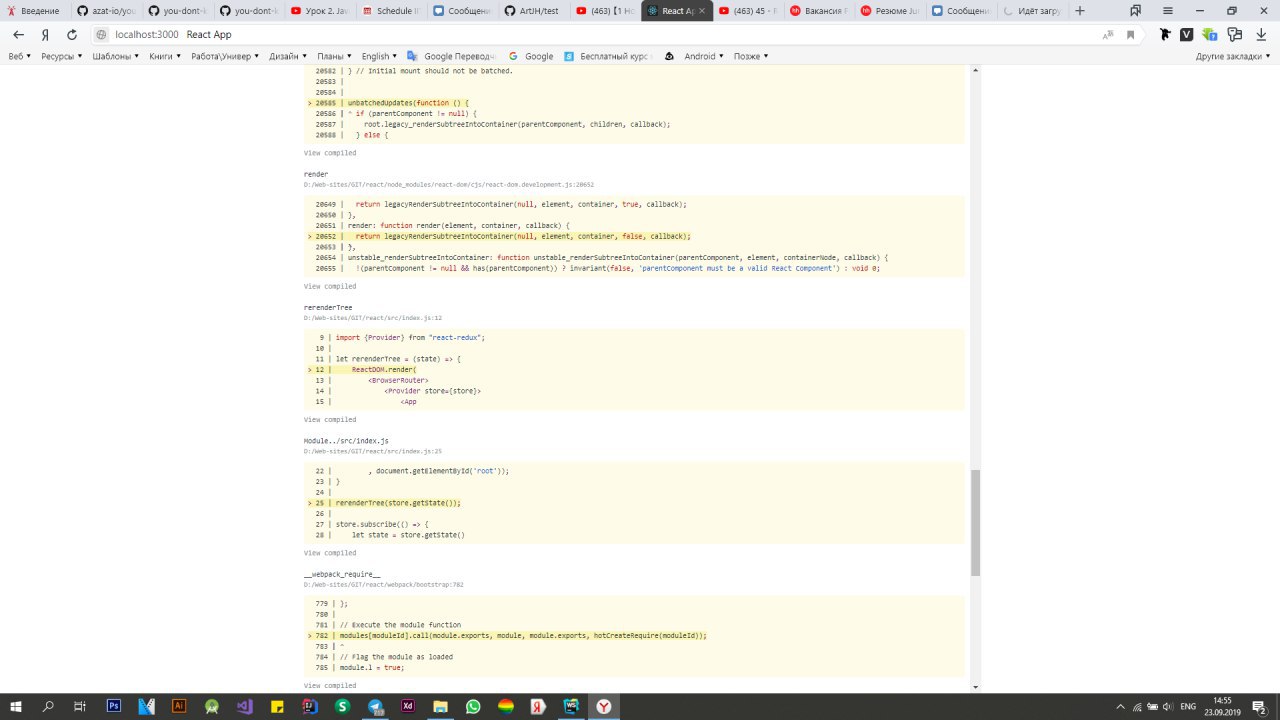Open the browser downloads icon
1280x720 pixels.
click(1263, 34)
